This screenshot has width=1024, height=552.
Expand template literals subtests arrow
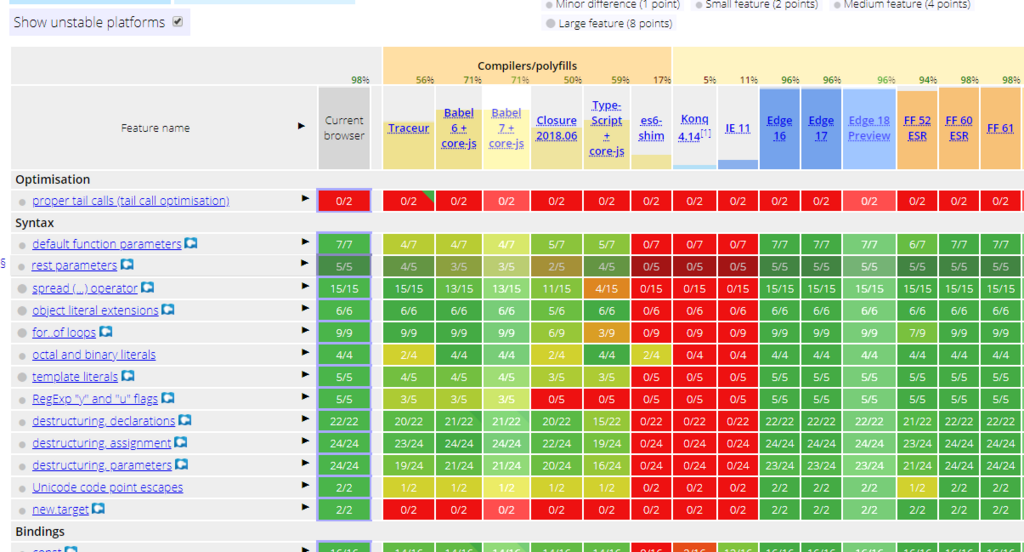click(305, 374)
